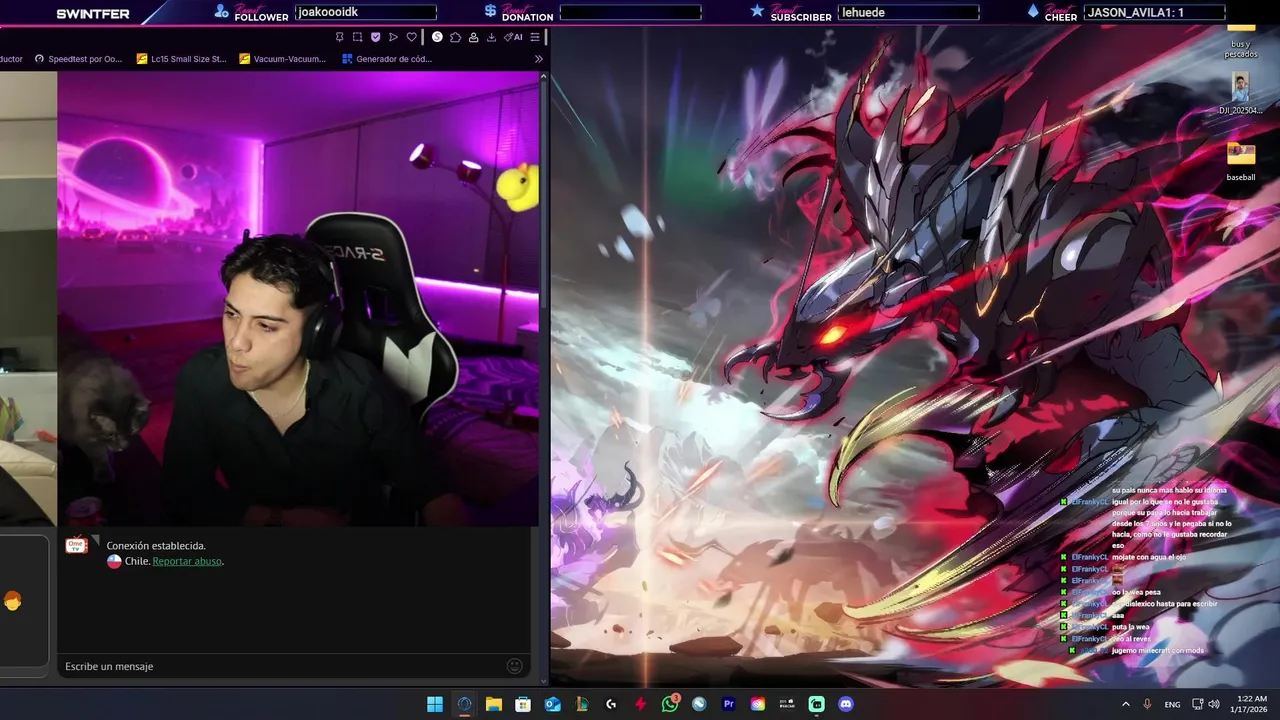Focus the Escribe un mensaje input field

[285, 666]
